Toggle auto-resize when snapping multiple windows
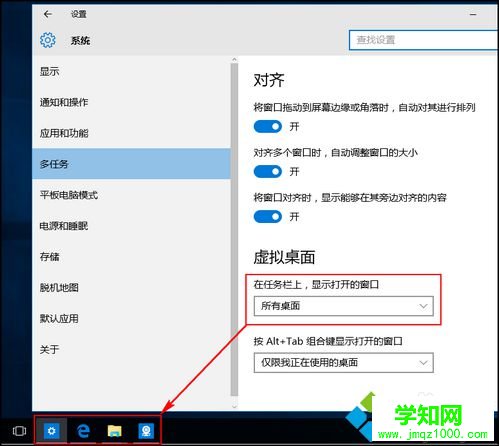 (268, 172)
